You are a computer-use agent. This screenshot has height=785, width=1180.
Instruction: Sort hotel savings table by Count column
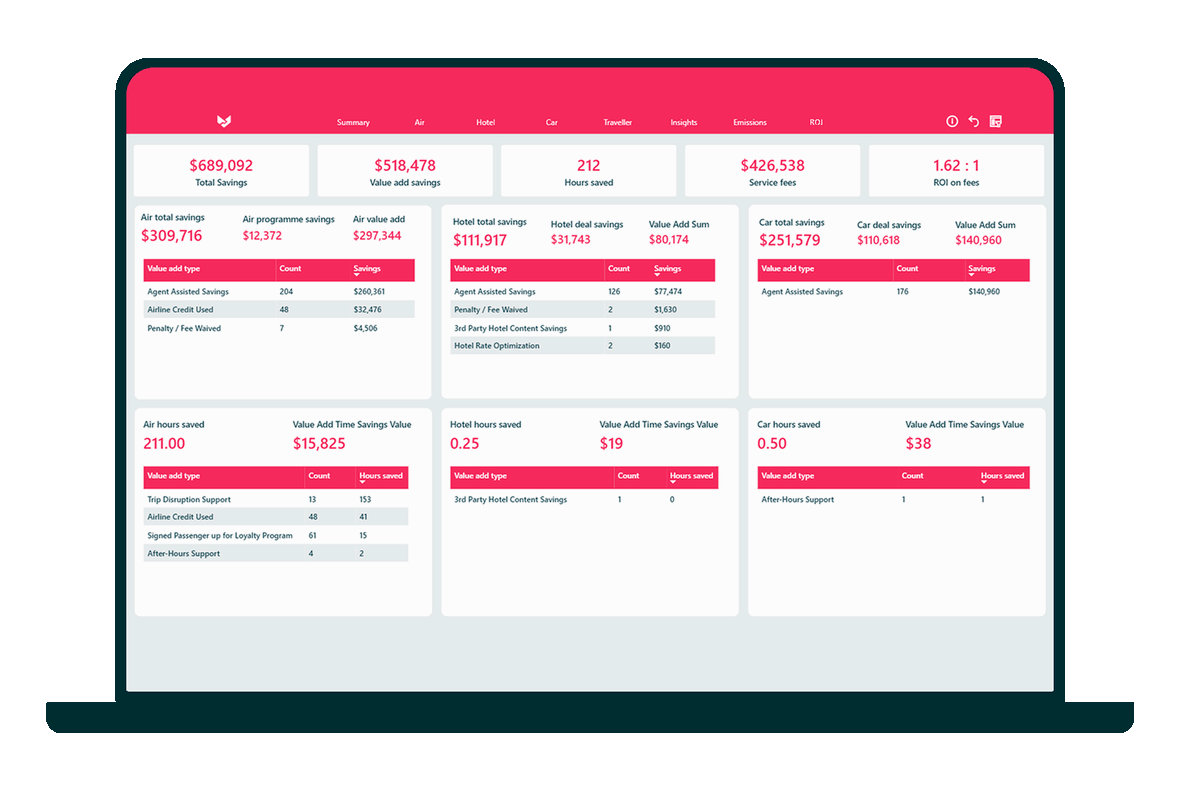click(x=619, y=269)
